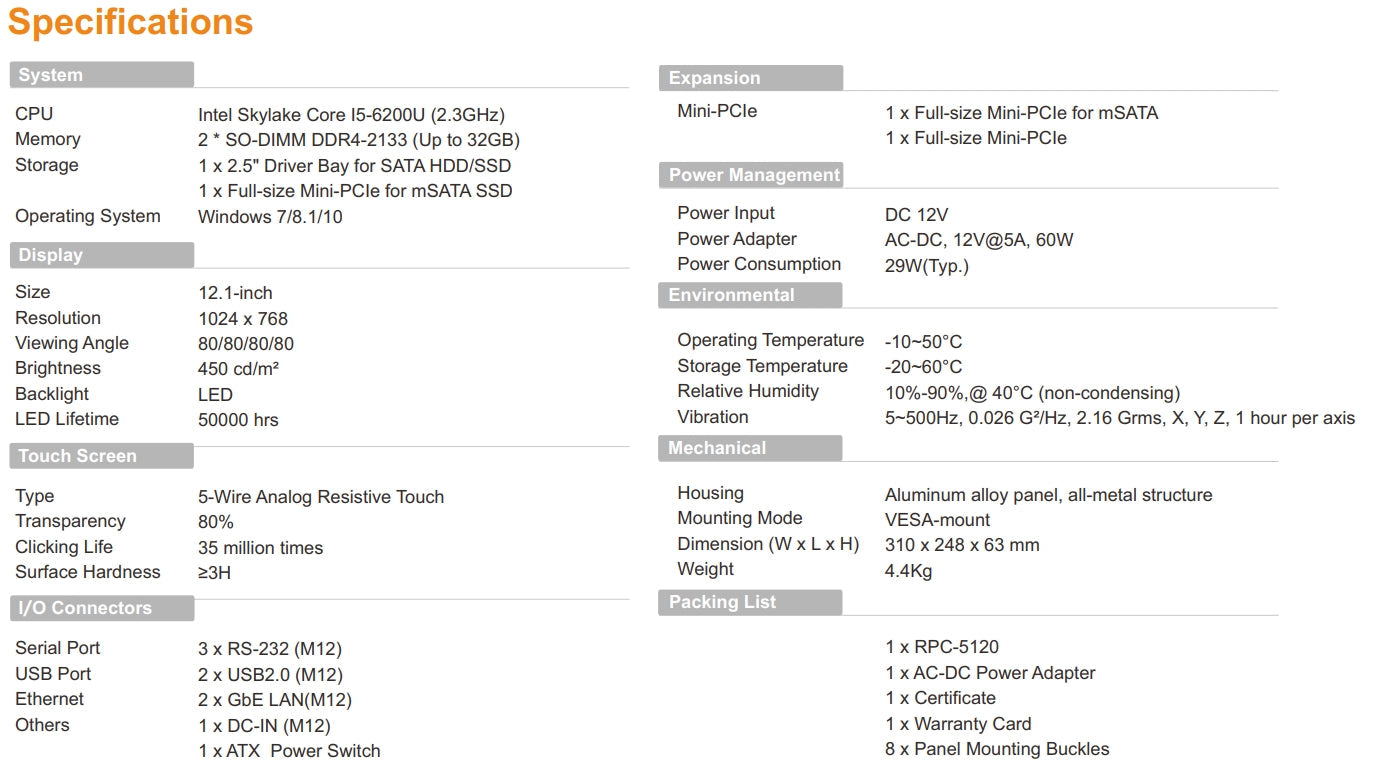Click the VESA-mount value
Viewport: 1382px width, 777px height.
coord(937,520)
